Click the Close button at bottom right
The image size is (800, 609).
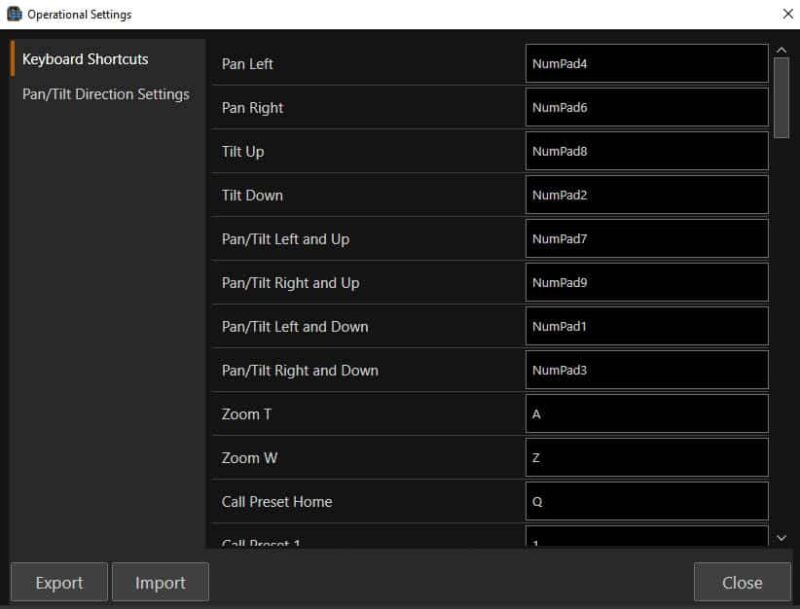pos(742,582)
